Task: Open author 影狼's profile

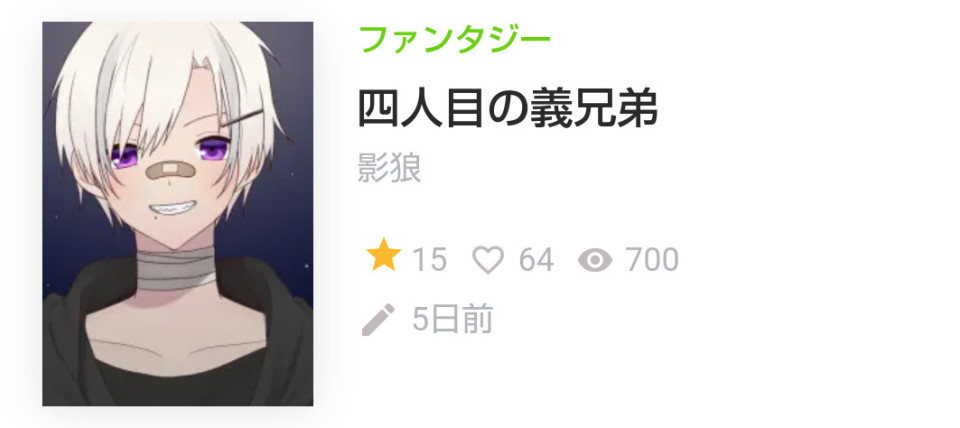Action: 389,168
